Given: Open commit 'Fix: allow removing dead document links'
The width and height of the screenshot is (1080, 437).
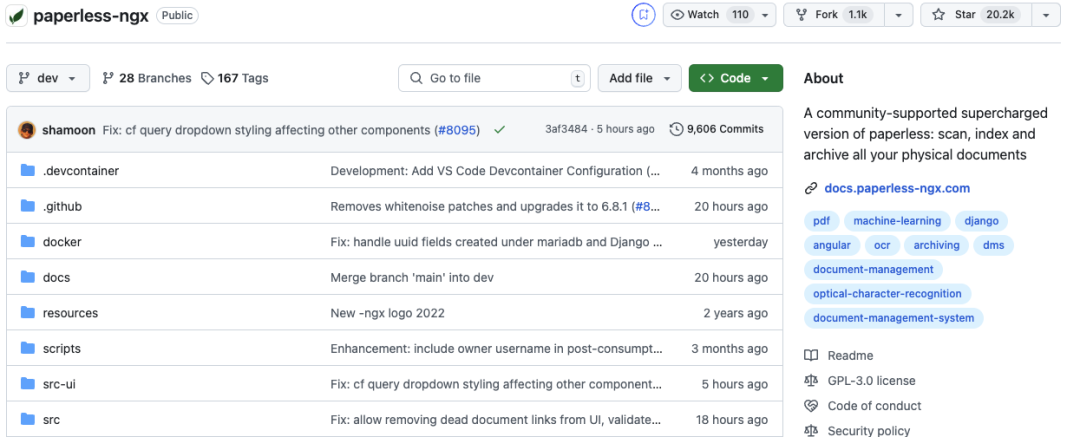Looking at the screenshot, I should (497, 420).
